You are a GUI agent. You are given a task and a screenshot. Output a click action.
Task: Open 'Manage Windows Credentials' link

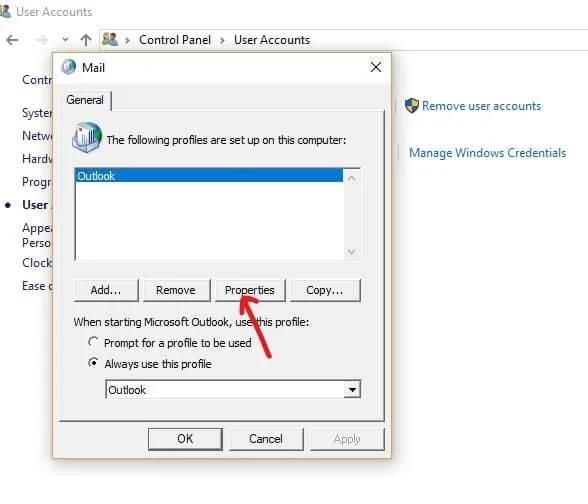[488, 153]
